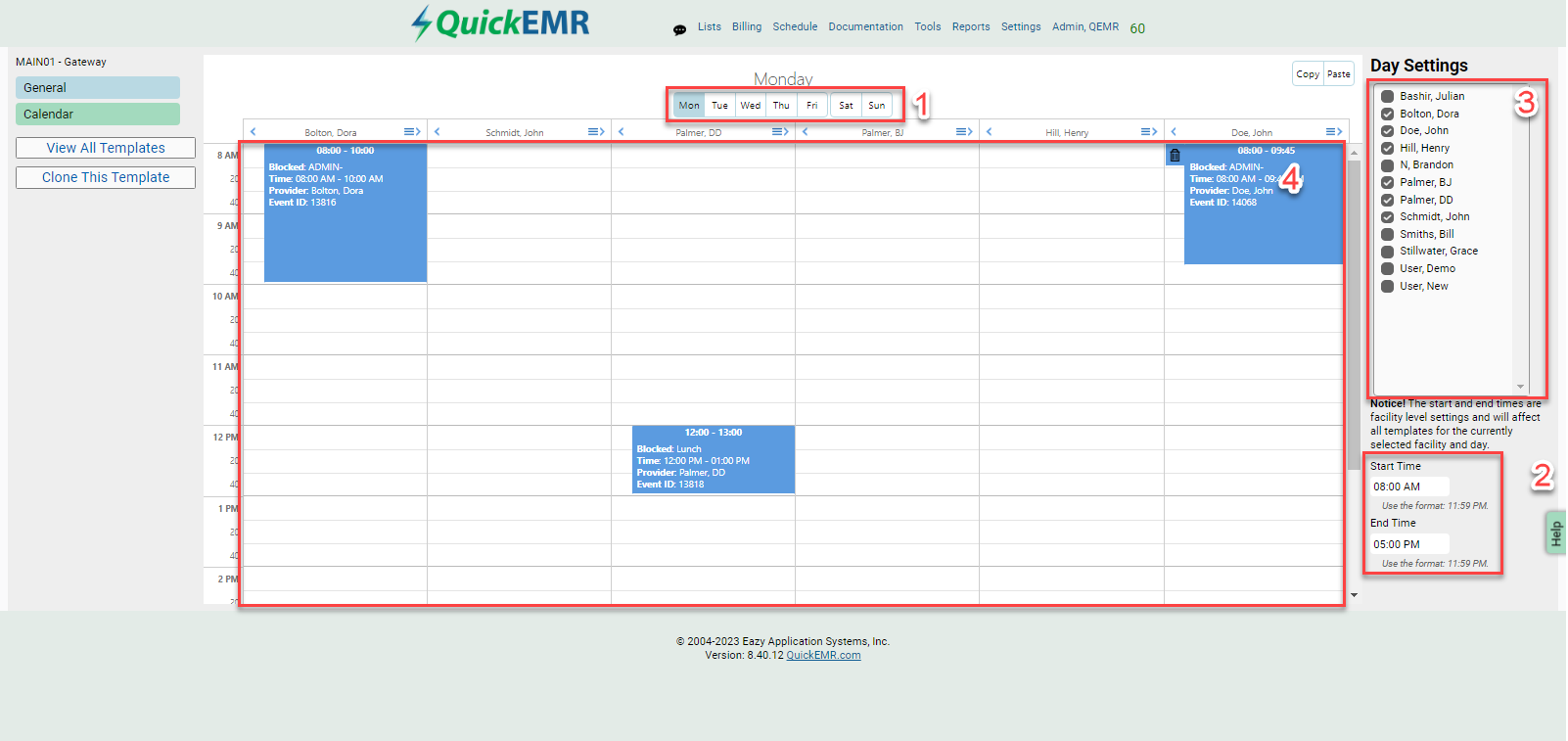The image size is (1568, 741).
Task: Click the session timer 60 counter
Action: pos(1137,28)
